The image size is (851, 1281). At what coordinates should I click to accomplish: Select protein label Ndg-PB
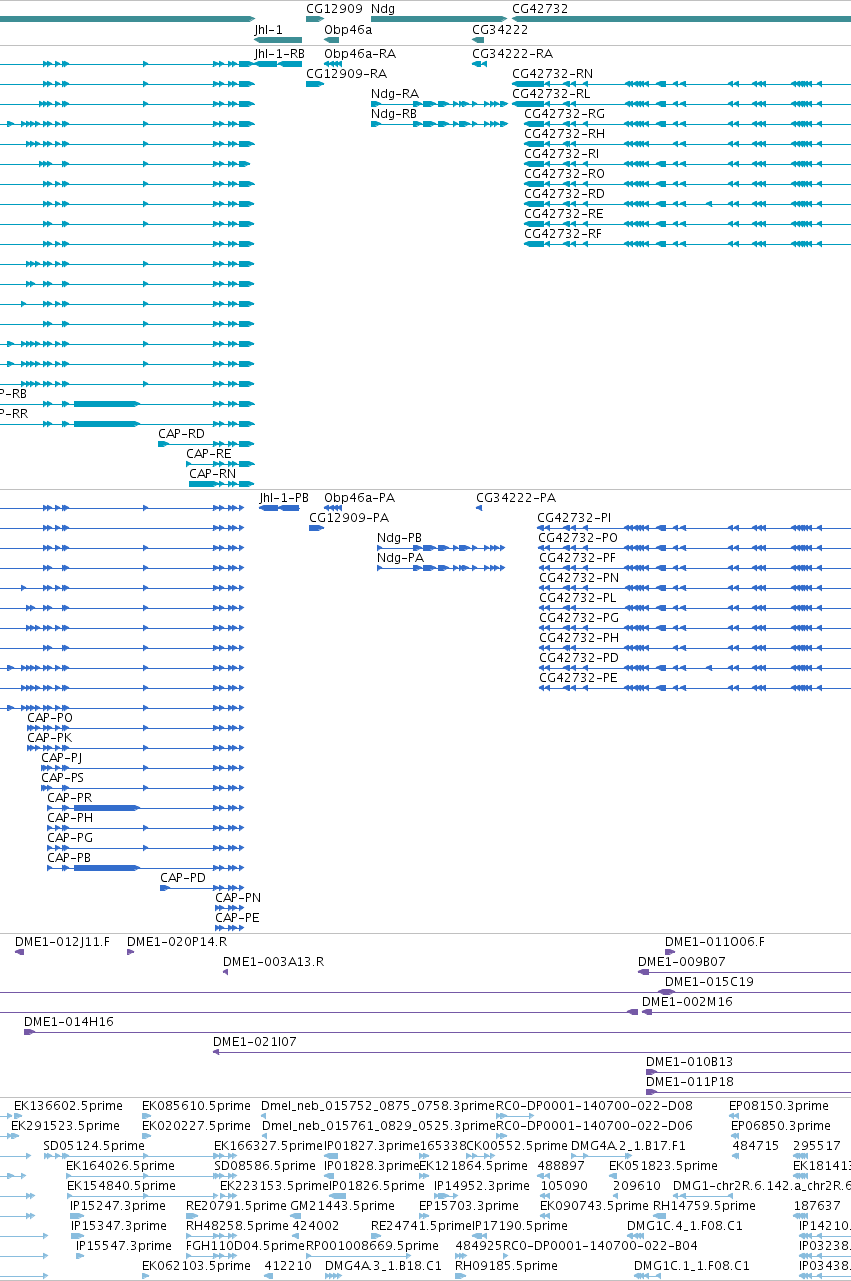click(x=400, y=537)
